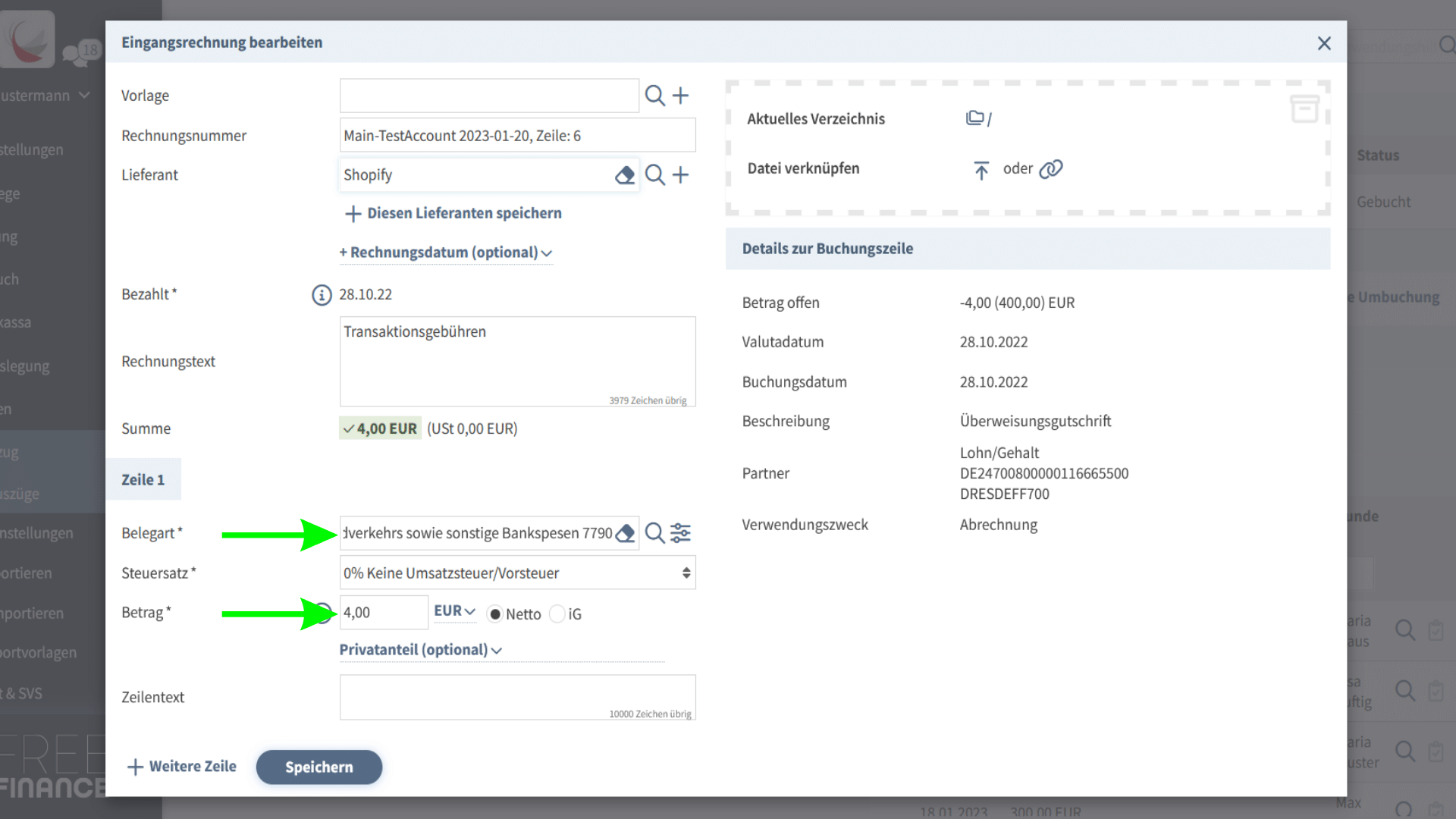The height and width of the screenshot is (819, 1456).
Task: Click into the Zeilentext text area
Action: [x=517, y=695]
